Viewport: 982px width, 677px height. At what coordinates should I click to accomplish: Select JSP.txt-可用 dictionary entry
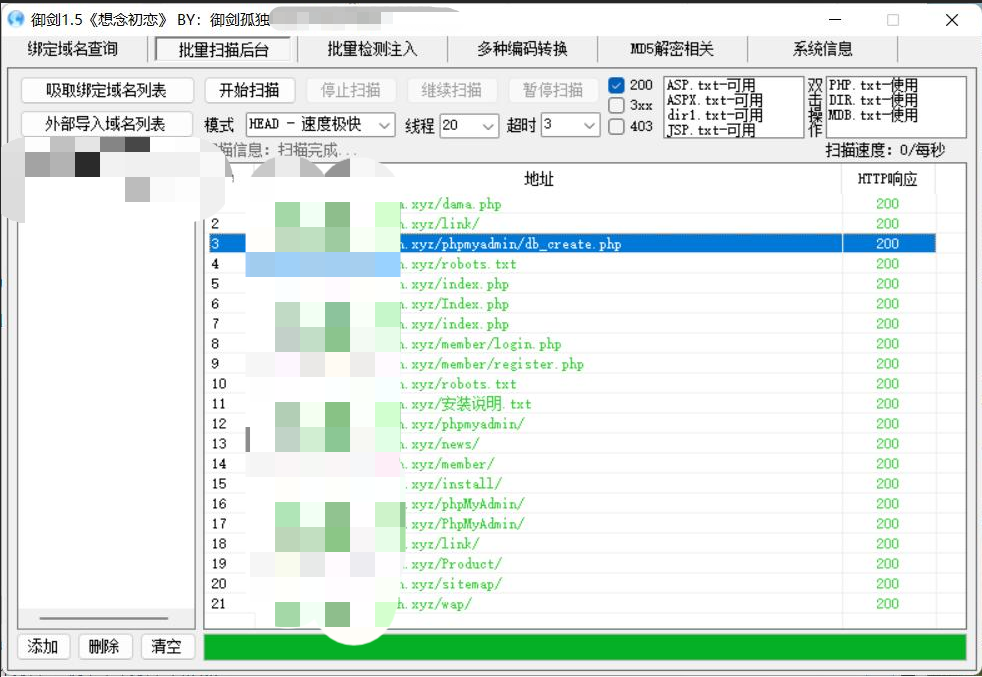(711, 130)
